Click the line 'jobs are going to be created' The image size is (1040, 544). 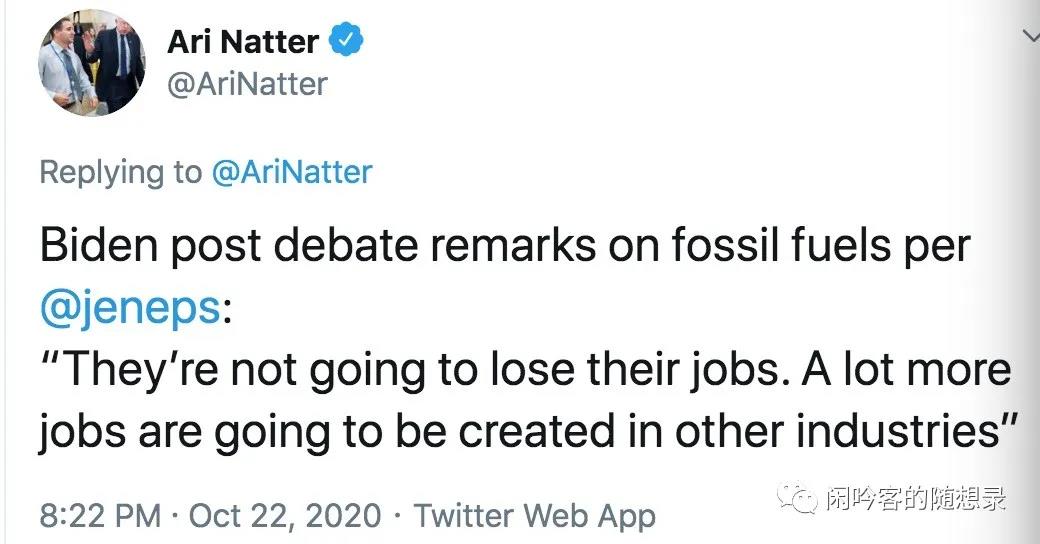click(x=310, y=433)
